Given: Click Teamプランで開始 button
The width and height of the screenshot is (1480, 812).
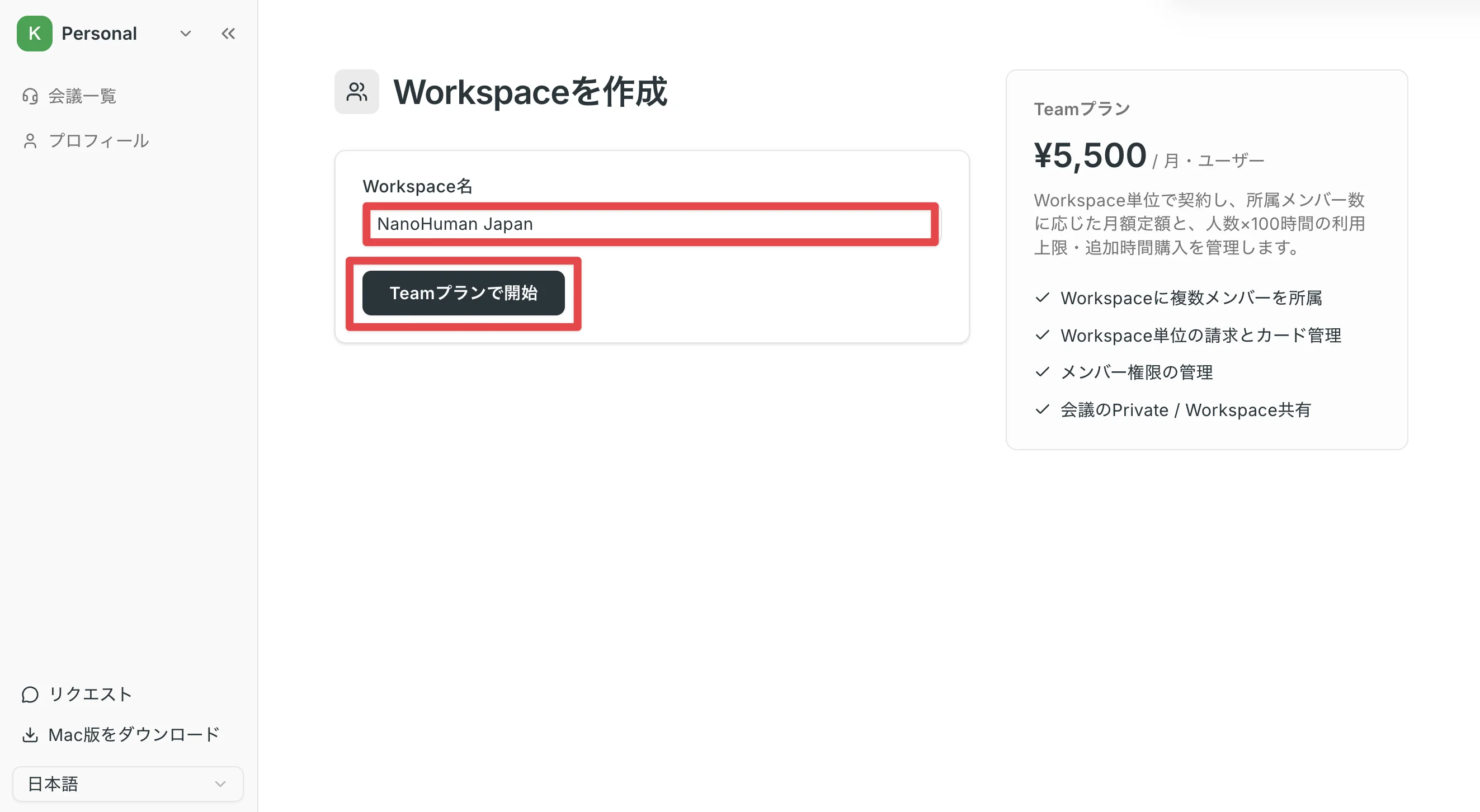Looking at the screenshot, I should [x=464, y=293].
